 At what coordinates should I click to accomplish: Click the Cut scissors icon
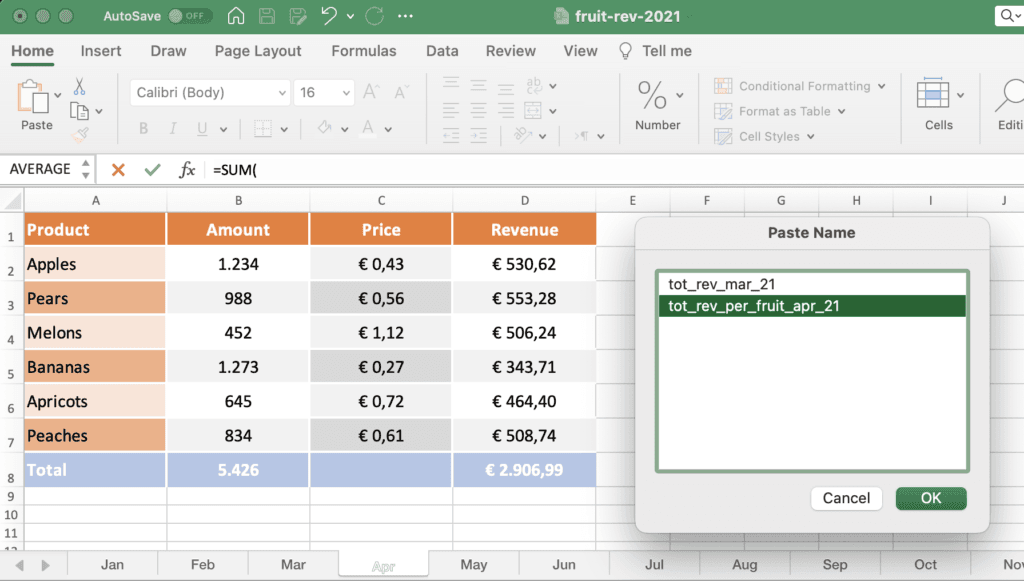point(80,87)
